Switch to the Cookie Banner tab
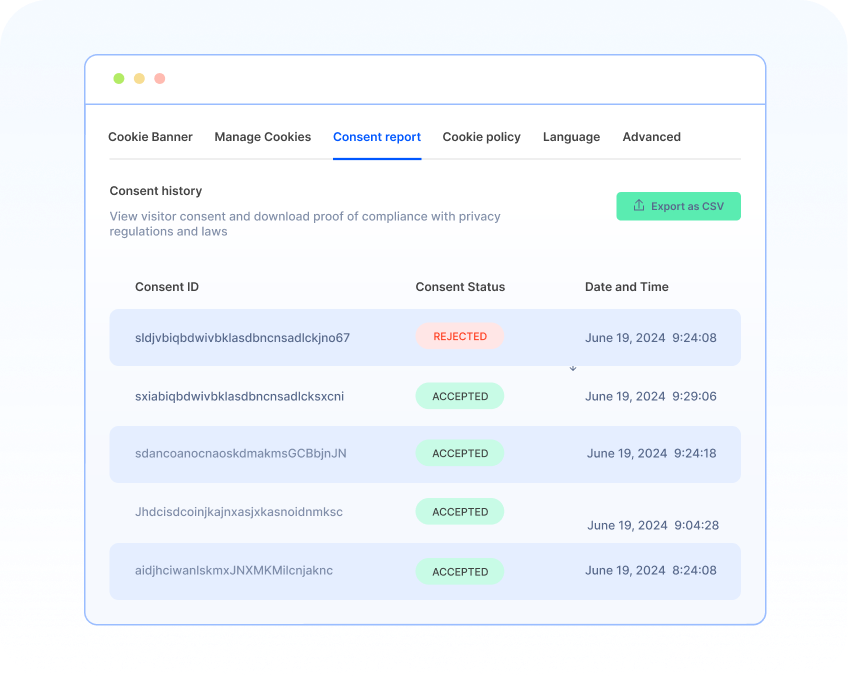 tap(150, 137)
